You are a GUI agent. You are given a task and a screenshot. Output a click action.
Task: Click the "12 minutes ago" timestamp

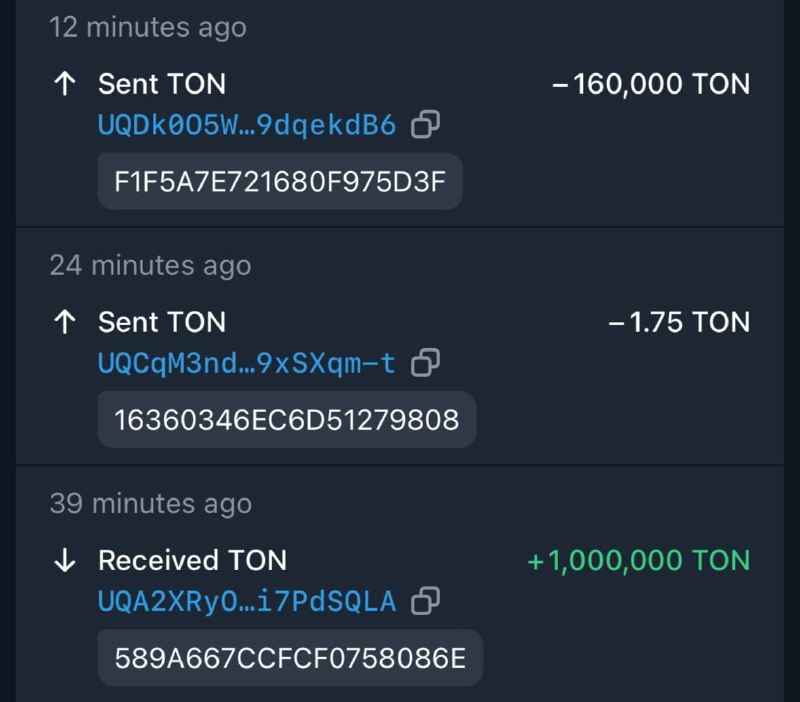[x=148, y=27]
